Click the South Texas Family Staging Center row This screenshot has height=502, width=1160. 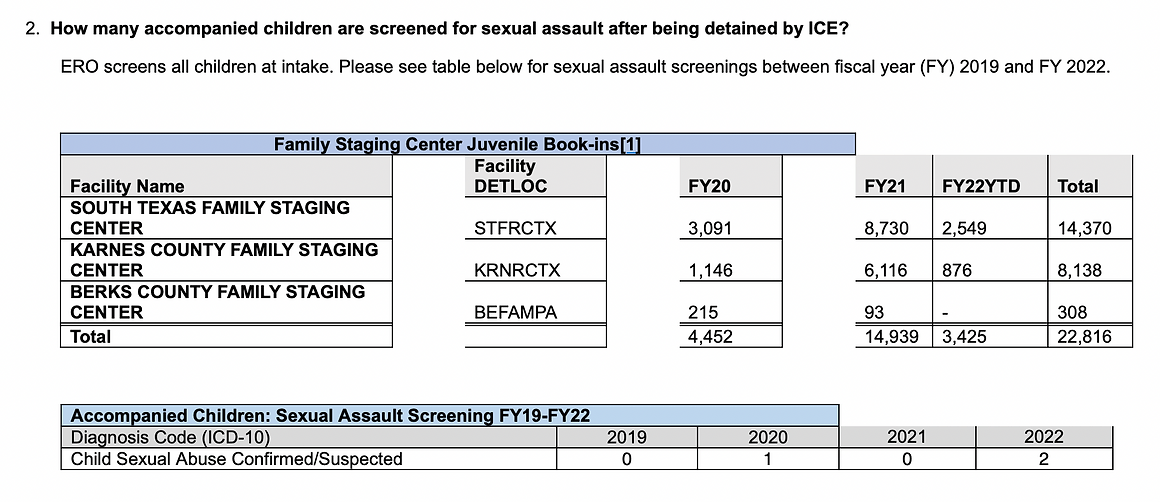(x=210, y=218)
